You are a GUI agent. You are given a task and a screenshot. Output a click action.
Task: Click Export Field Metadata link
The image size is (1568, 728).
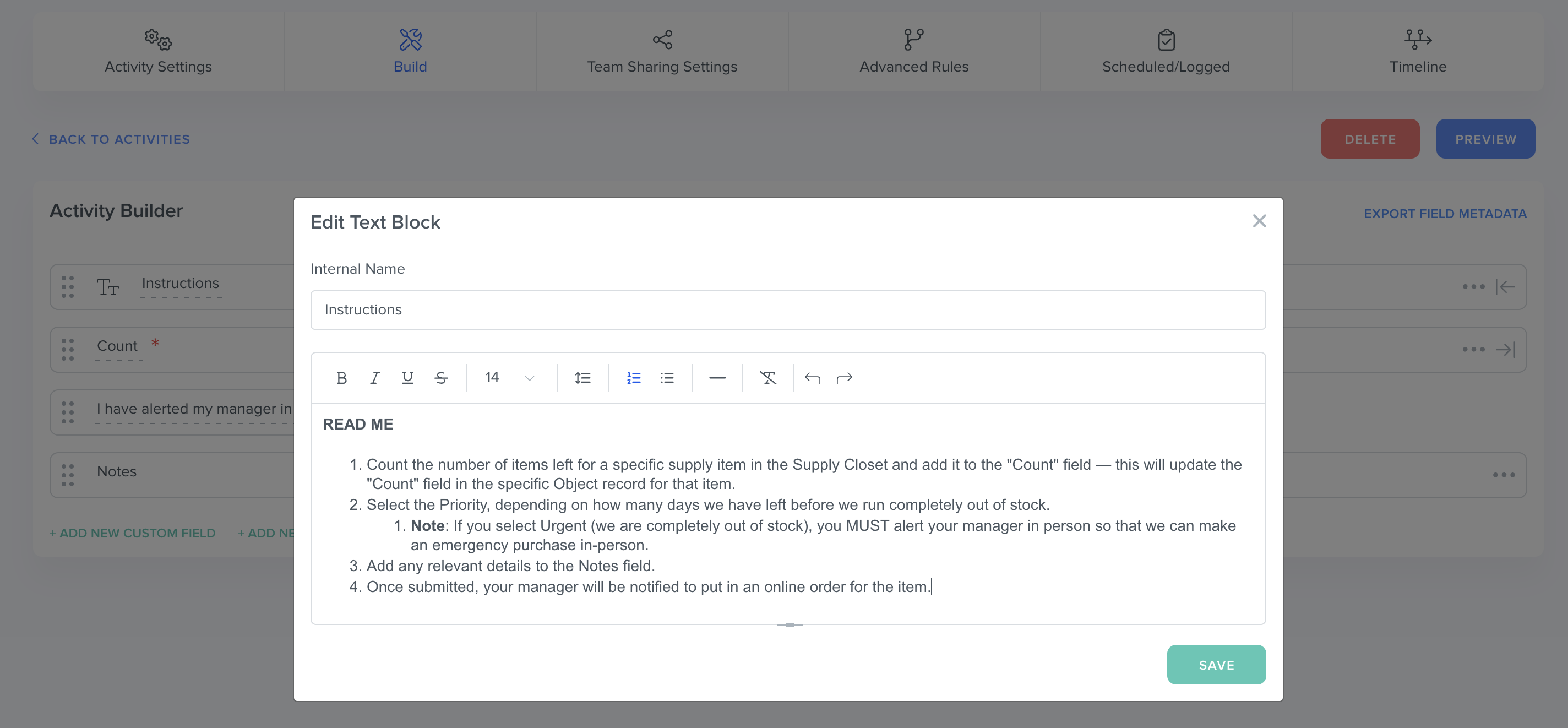(1445, 214)
